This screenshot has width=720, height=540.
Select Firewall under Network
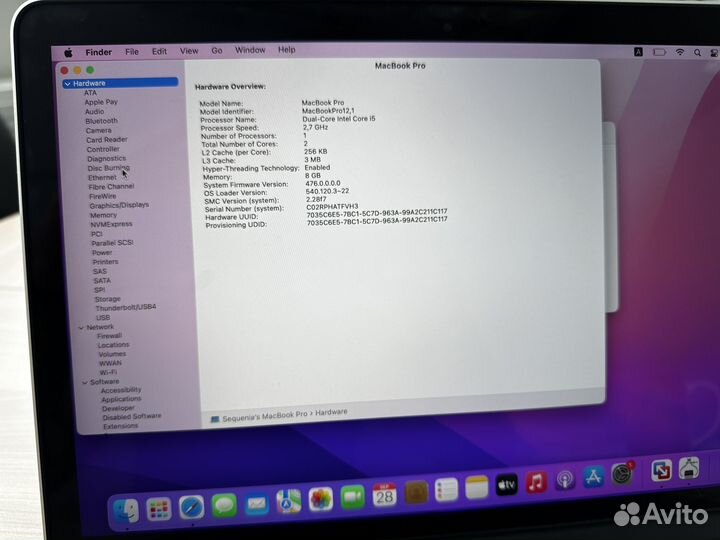tap(109, 336)
